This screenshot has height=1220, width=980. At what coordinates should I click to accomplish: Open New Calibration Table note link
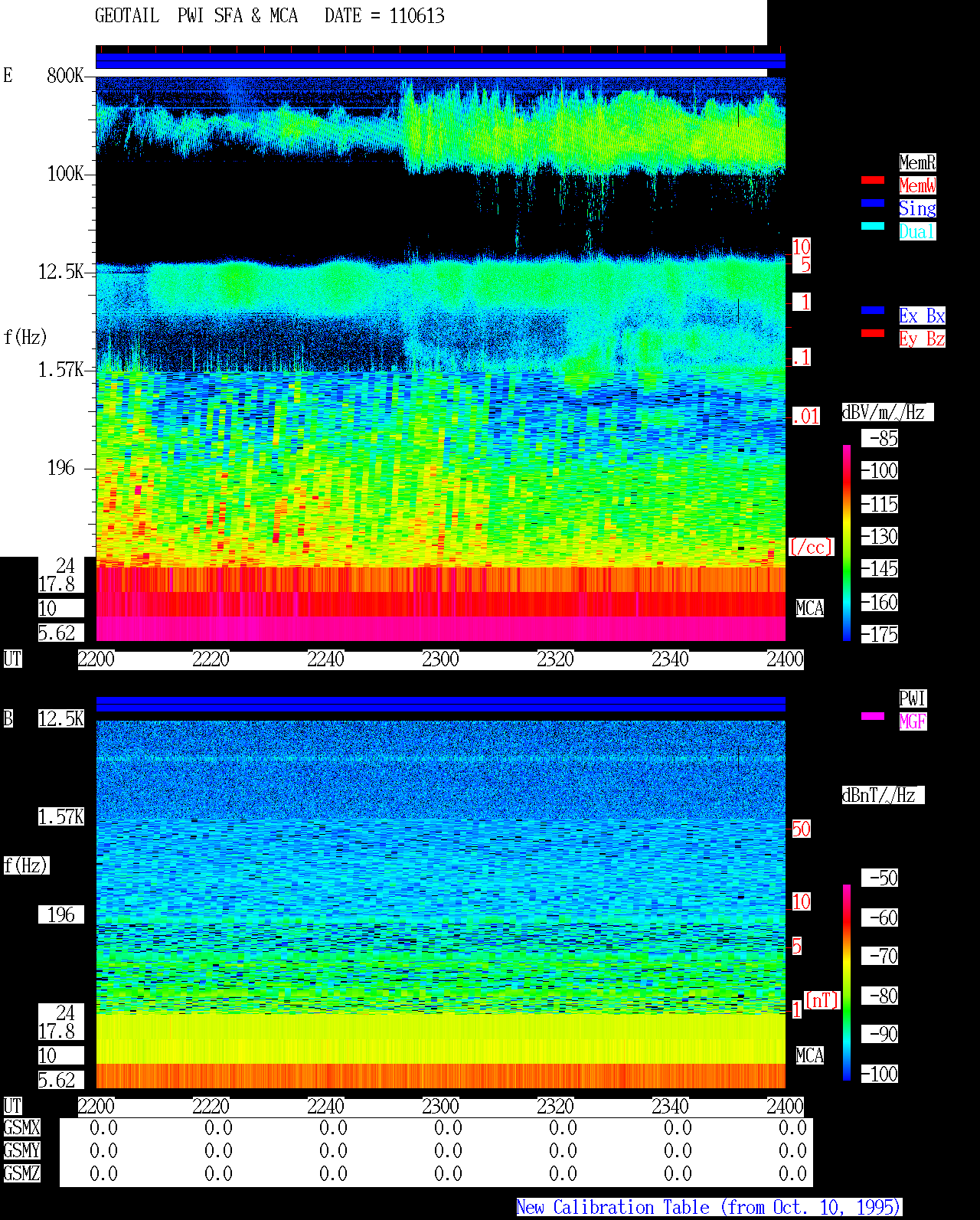coord(709,1208)
